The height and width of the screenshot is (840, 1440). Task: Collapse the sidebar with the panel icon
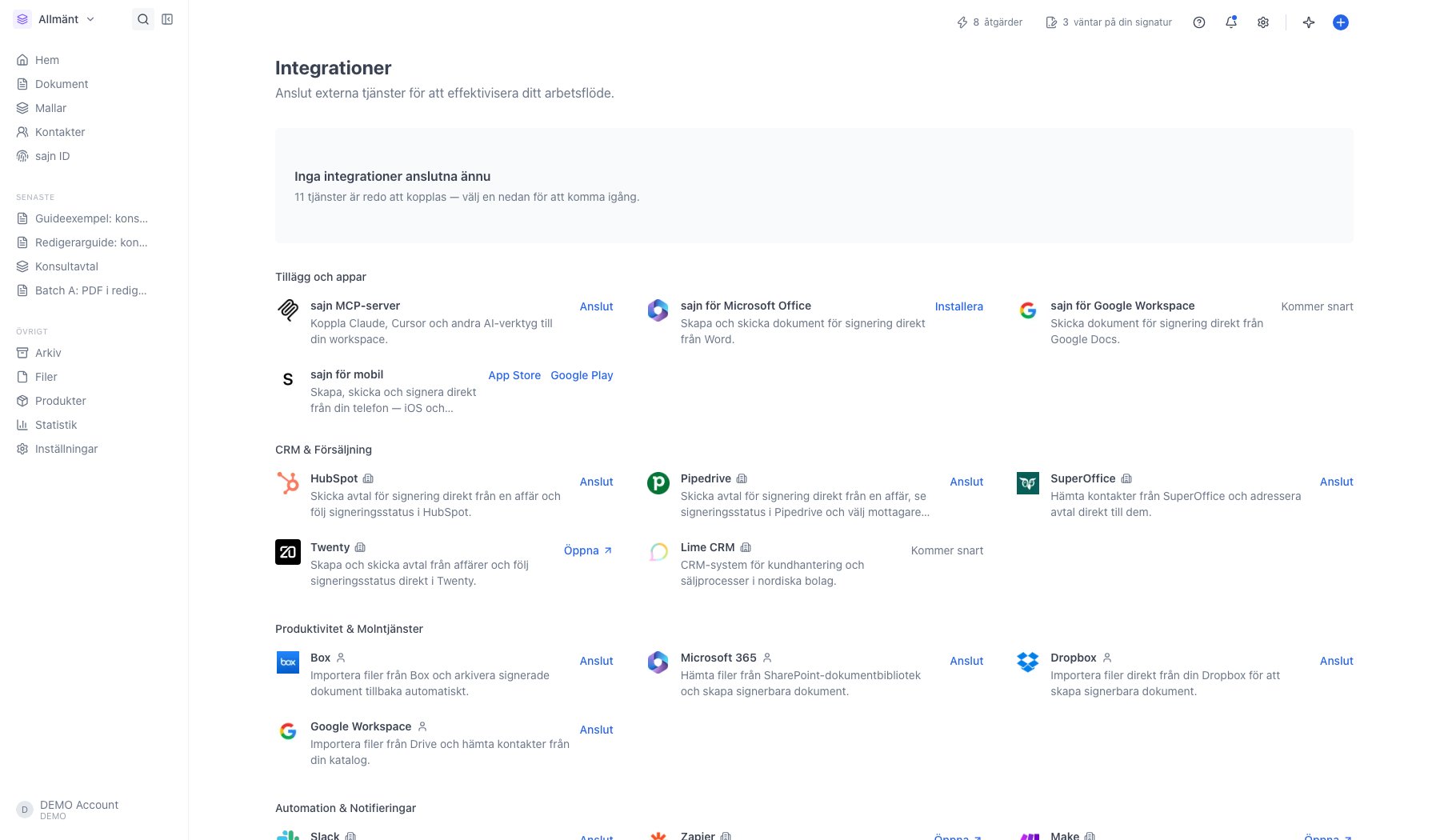167,19
